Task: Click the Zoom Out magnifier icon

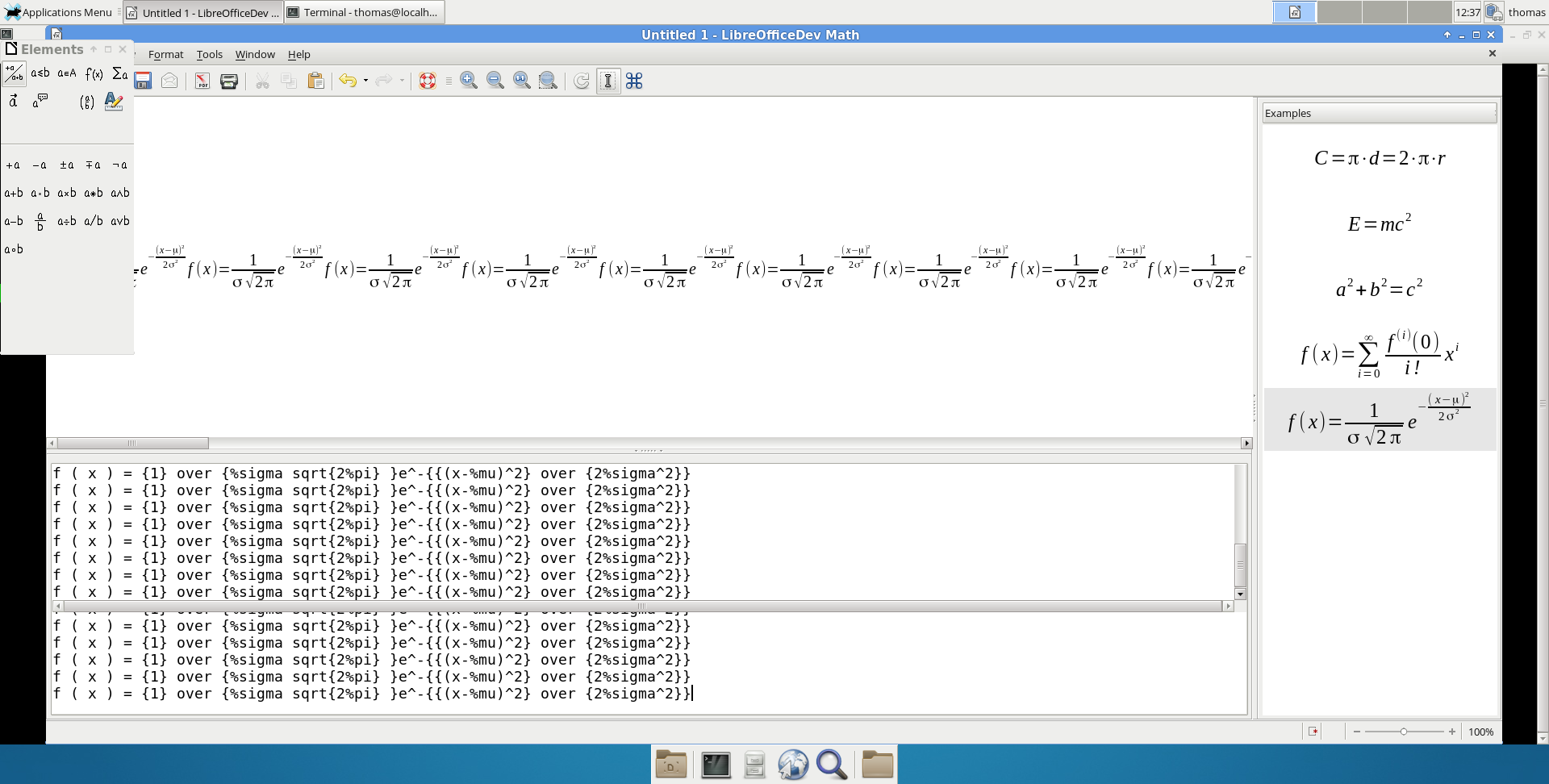Action: coord(495,81)
